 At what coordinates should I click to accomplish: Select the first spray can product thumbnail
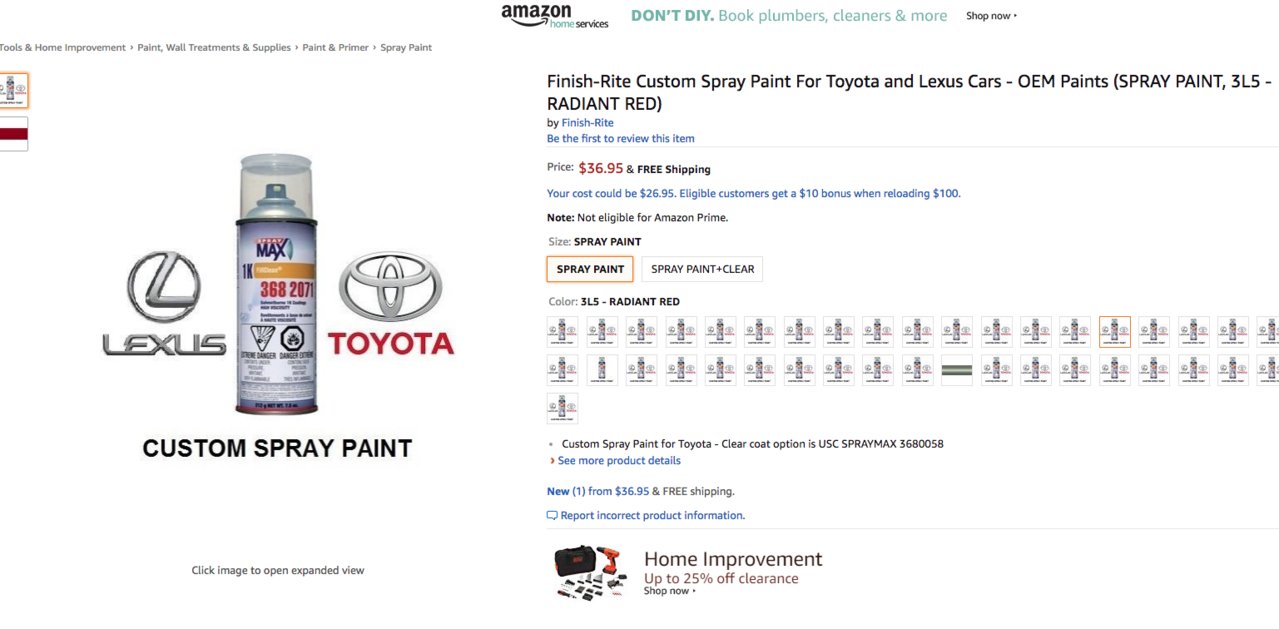13,90
